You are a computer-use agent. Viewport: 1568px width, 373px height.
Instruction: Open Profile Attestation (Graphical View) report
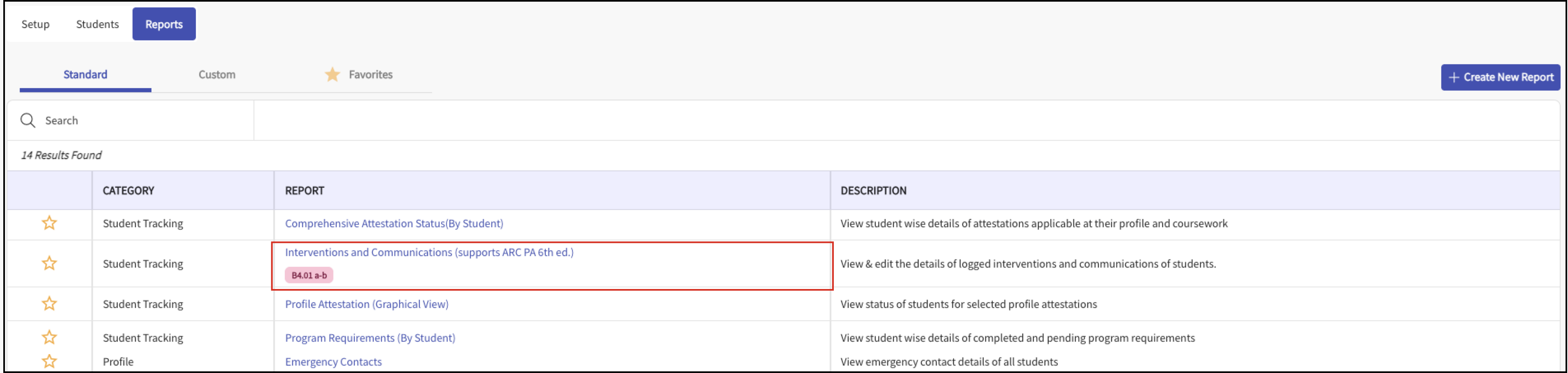[366, 304]
